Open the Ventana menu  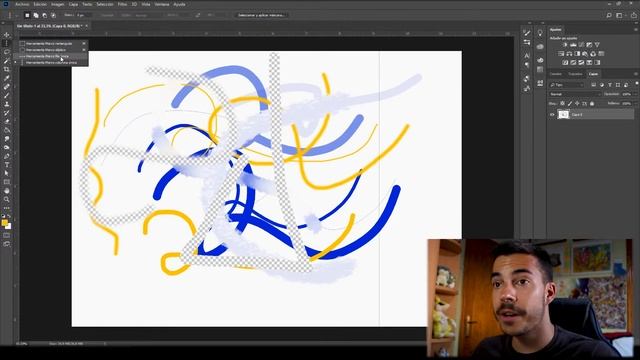162,4
